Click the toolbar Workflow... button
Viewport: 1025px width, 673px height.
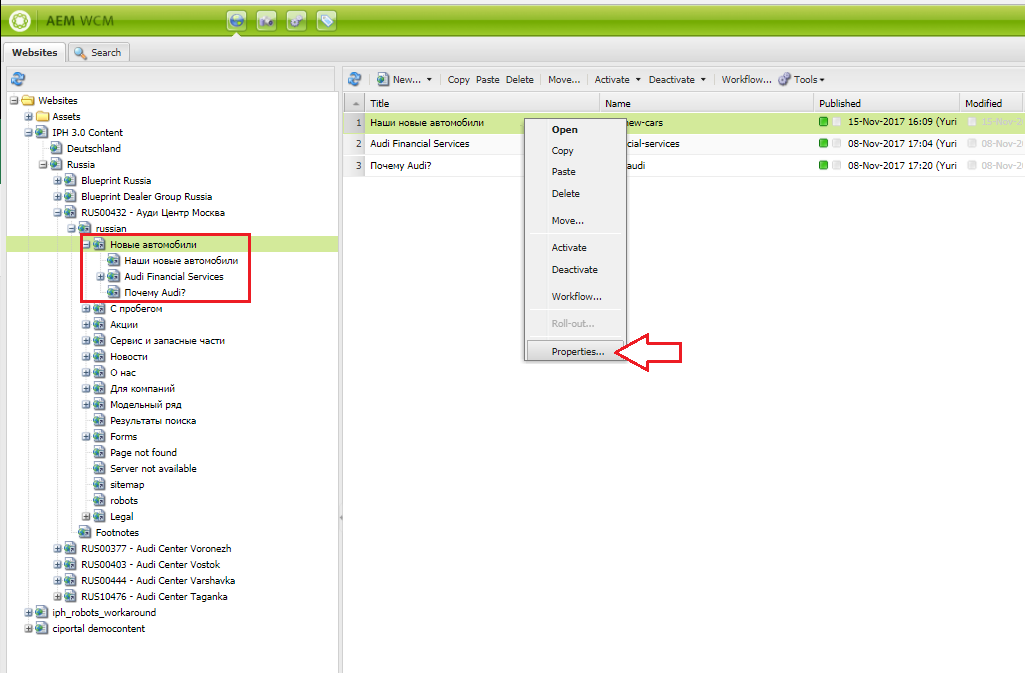pos(747,80)
